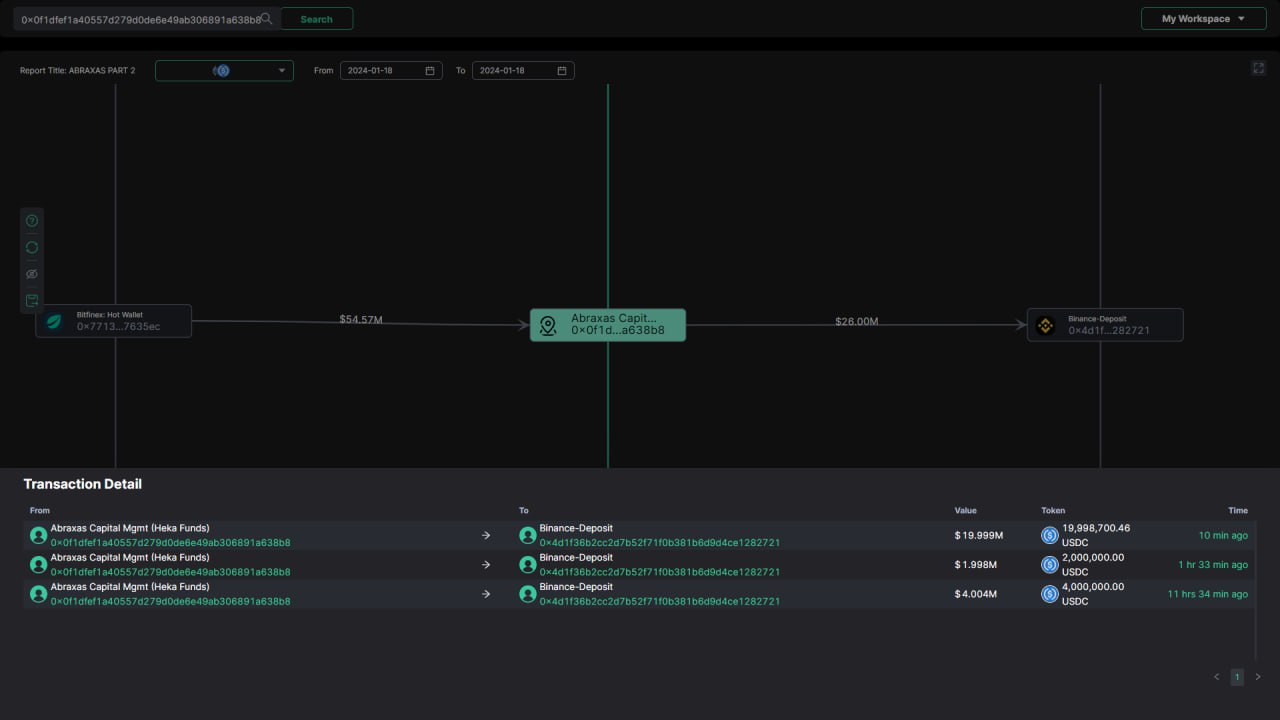
Task: Toggle the hide-nodes eye icon
Action: pyautogui.click(x=32, y=274)
